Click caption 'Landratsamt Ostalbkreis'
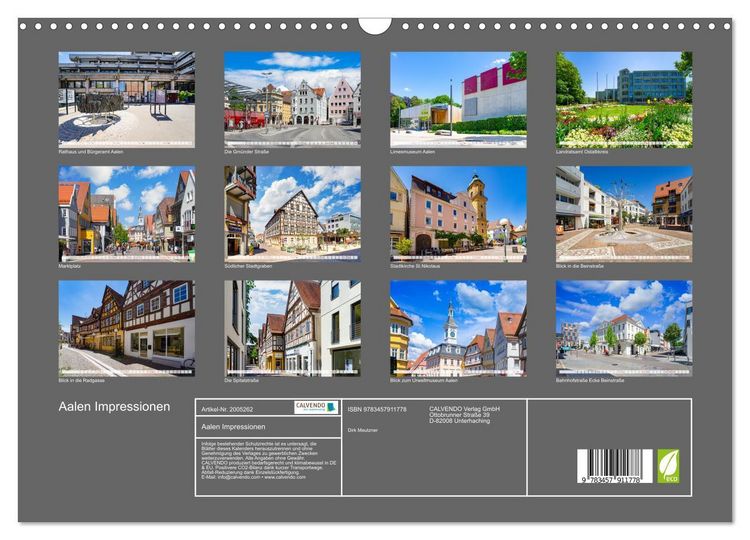This screenshot has height=540, width=750. click(582, 152)
